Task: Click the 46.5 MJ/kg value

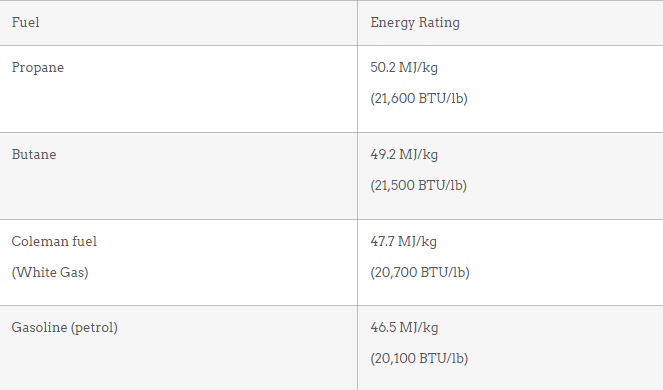Action: tap(404, 327)
